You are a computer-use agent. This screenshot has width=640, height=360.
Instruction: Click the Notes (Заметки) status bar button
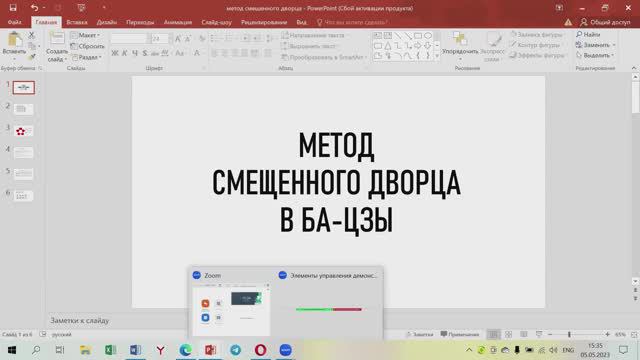[x=419, y=334]
